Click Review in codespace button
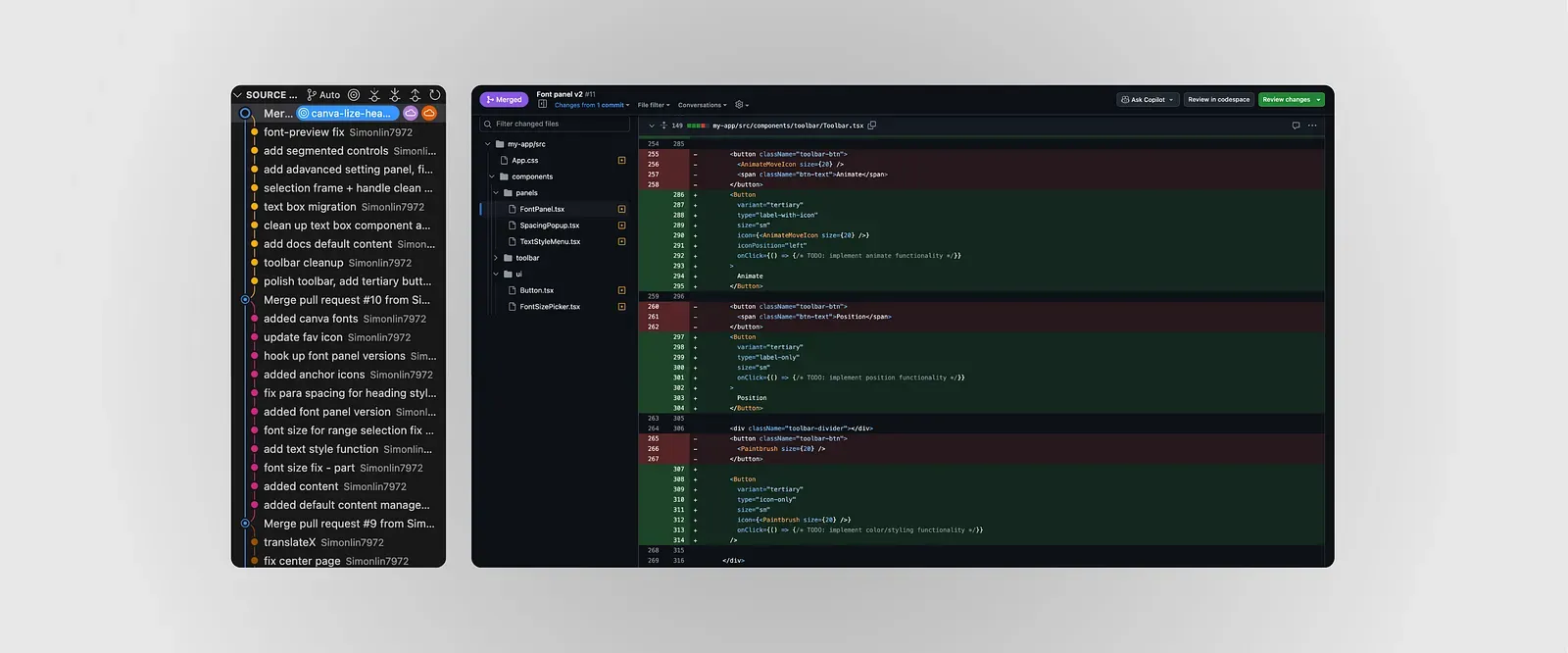 point(1218,100)
